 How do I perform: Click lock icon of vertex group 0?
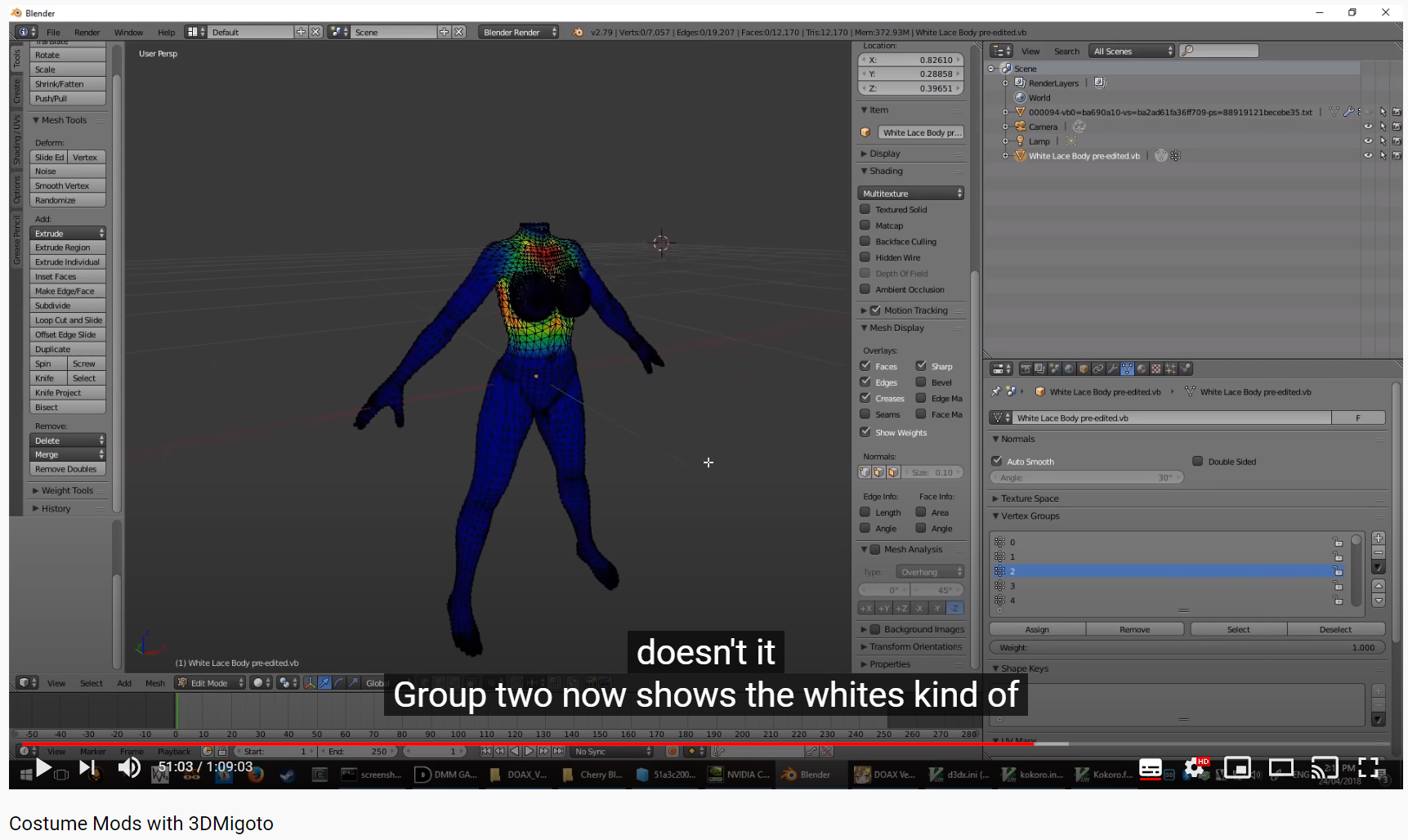[1339, 542]
